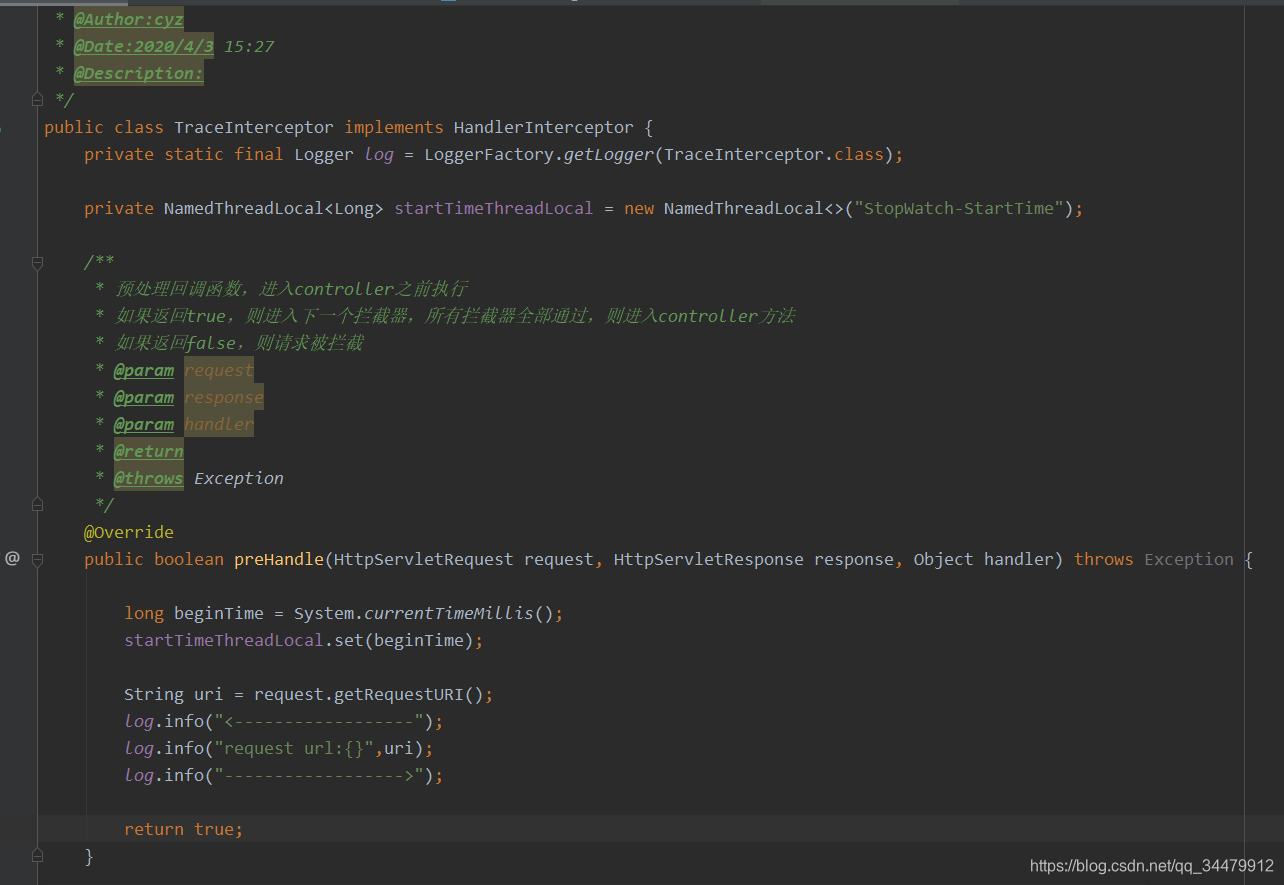Click the fold marker at the closing brace of preHandle
The image size is (1284, 885).
pyautogui.click(x=37, y=856)
